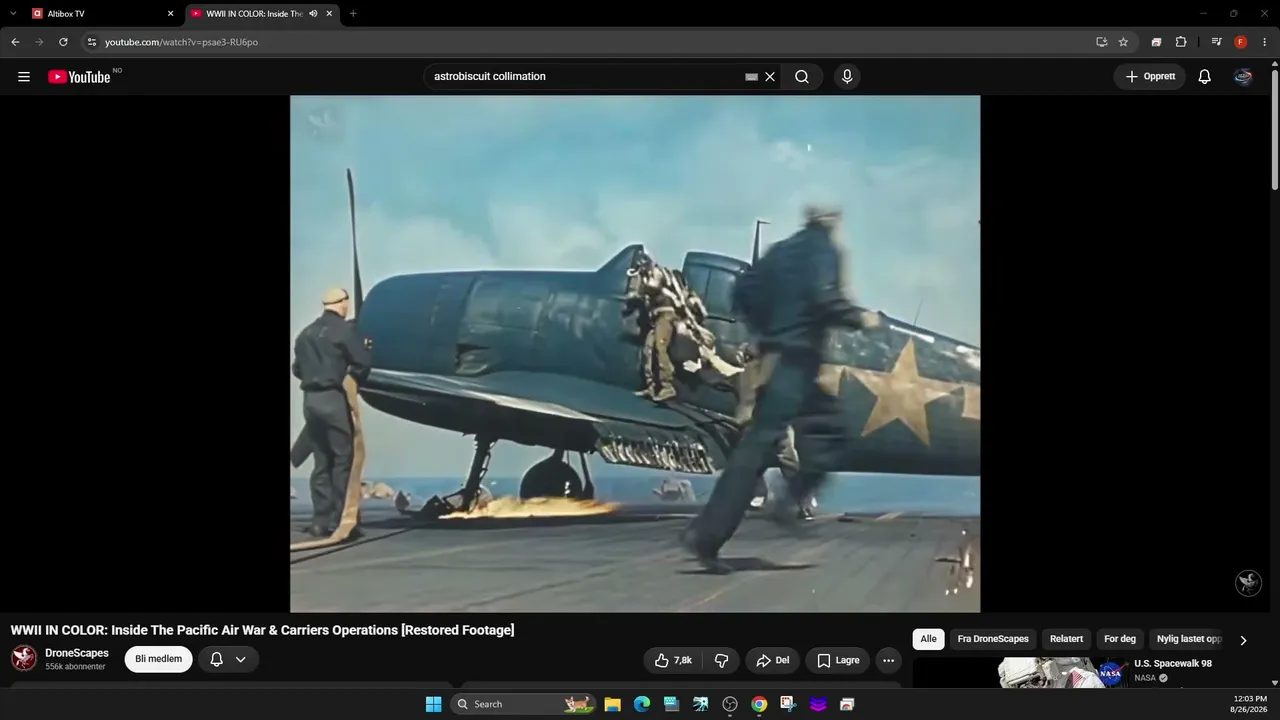Open File Explorer from the taskbar
1280x720 pixels.
click(x=613, y=704)
